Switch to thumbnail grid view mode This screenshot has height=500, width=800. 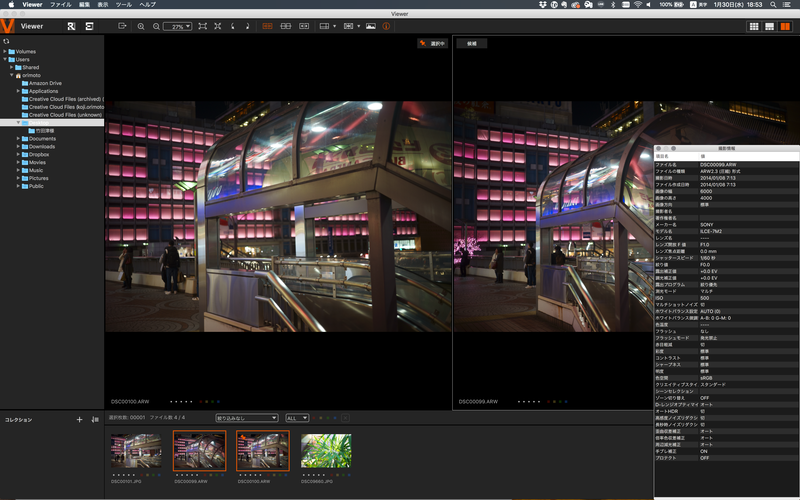click(754, 27)
